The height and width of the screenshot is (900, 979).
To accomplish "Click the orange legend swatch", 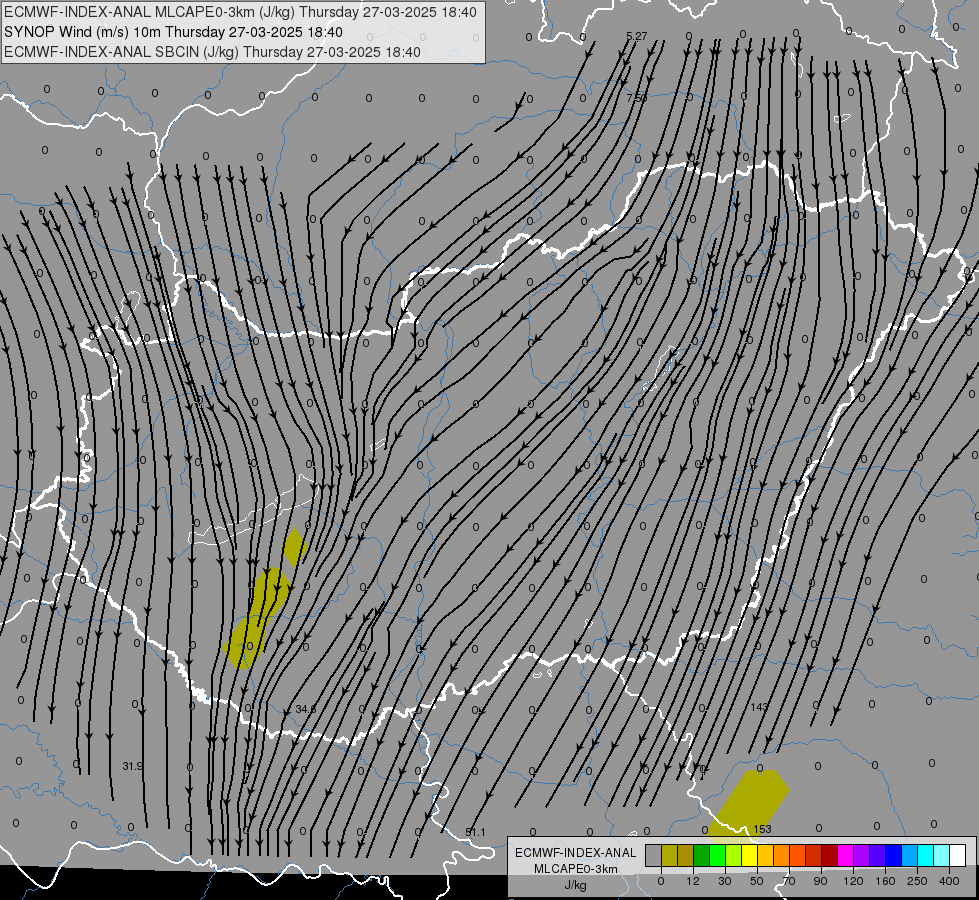I will click(782, 855).
